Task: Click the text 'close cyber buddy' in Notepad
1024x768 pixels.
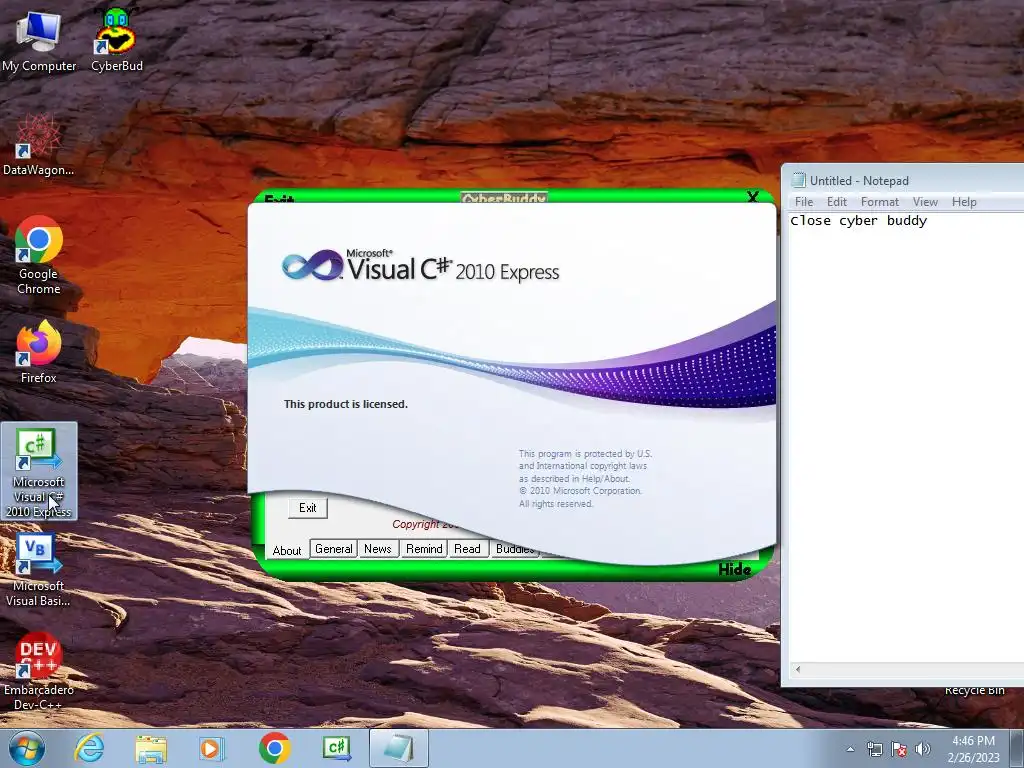Action: coord(859,221)
